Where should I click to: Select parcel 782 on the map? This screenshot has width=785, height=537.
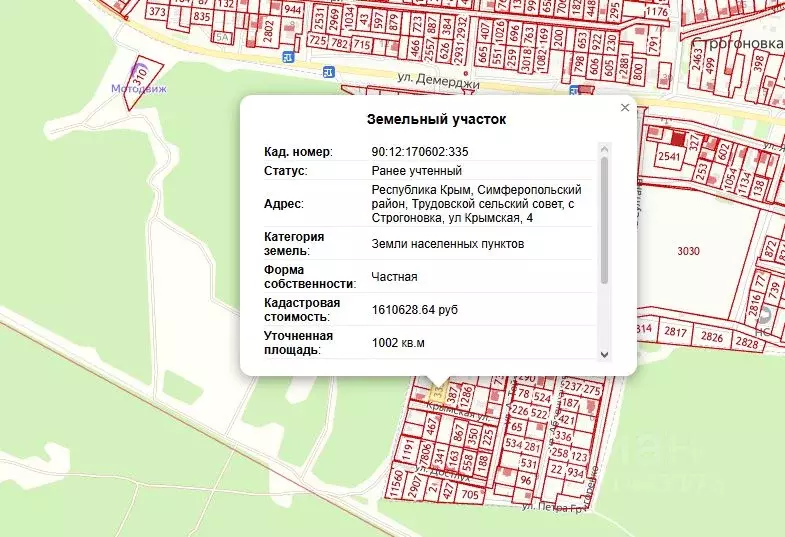coord(340,43)
